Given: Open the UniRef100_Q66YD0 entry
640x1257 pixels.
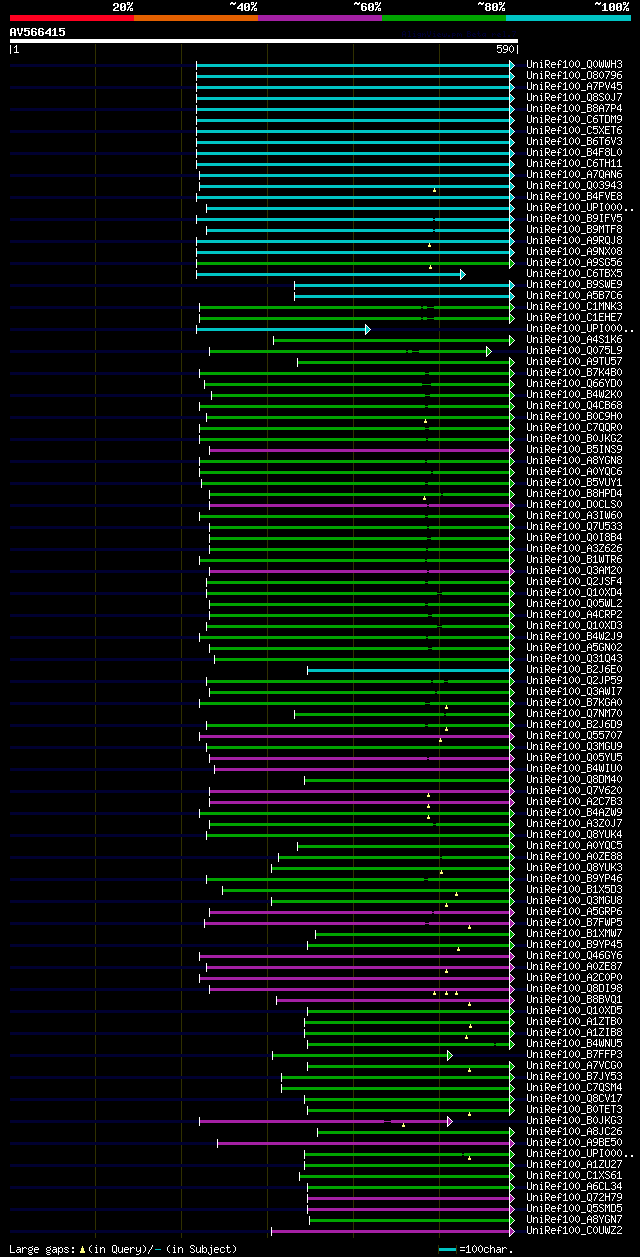Looking at the screenshot, I should (574, 383).
